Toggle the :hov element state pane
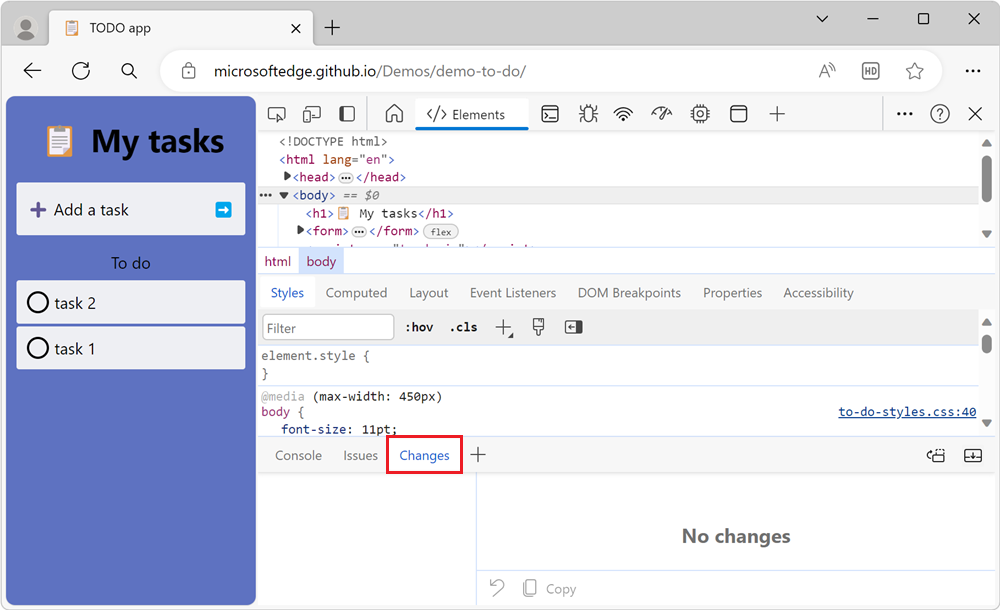Image resolution: width=1000 pixels, height=610 pixels. [x=419, y=327]
